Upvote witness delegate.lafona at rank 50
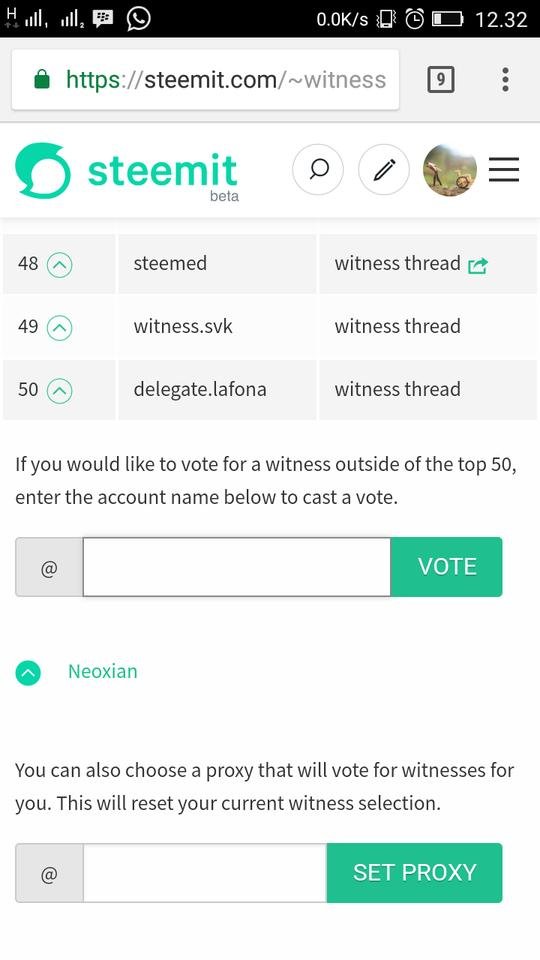 (60, 391)
